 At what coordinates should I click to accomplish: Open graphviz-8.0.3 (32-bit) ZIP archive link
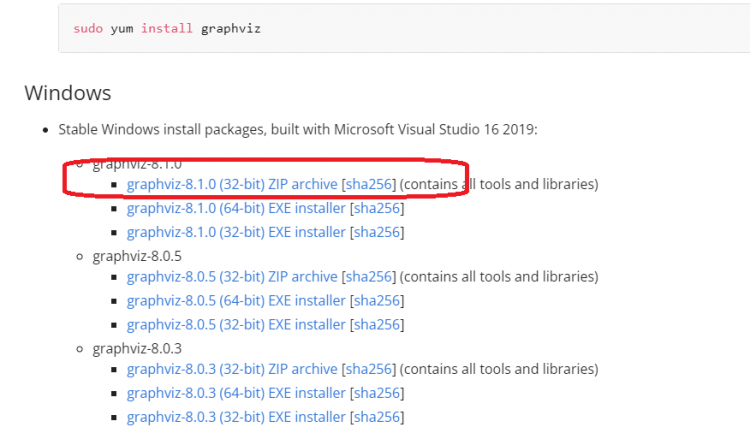232,369
